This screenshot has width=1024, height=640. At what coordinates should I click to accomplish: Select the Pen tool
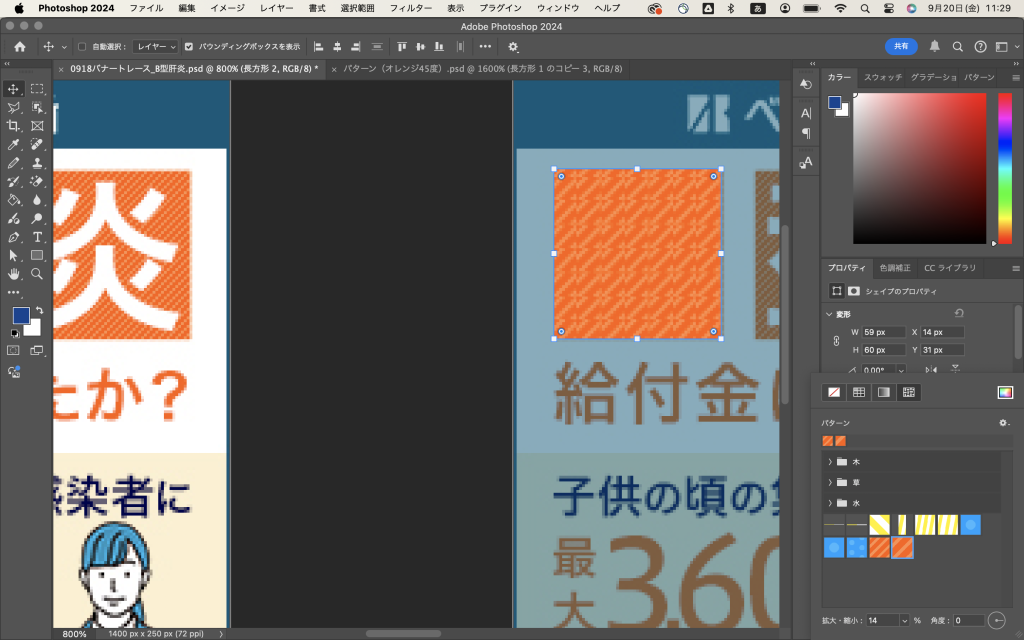(14, 237)
